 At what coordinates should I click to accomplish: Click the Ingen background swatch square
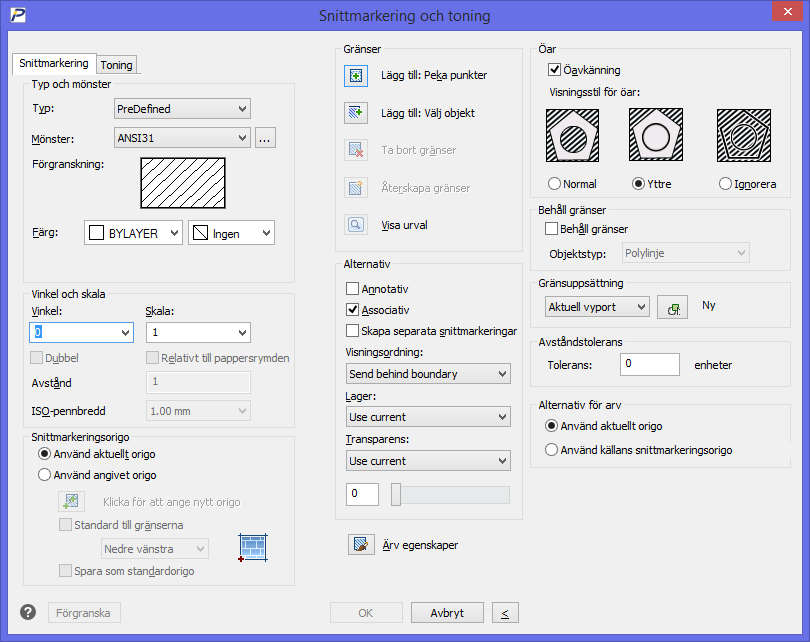[200, 233]
